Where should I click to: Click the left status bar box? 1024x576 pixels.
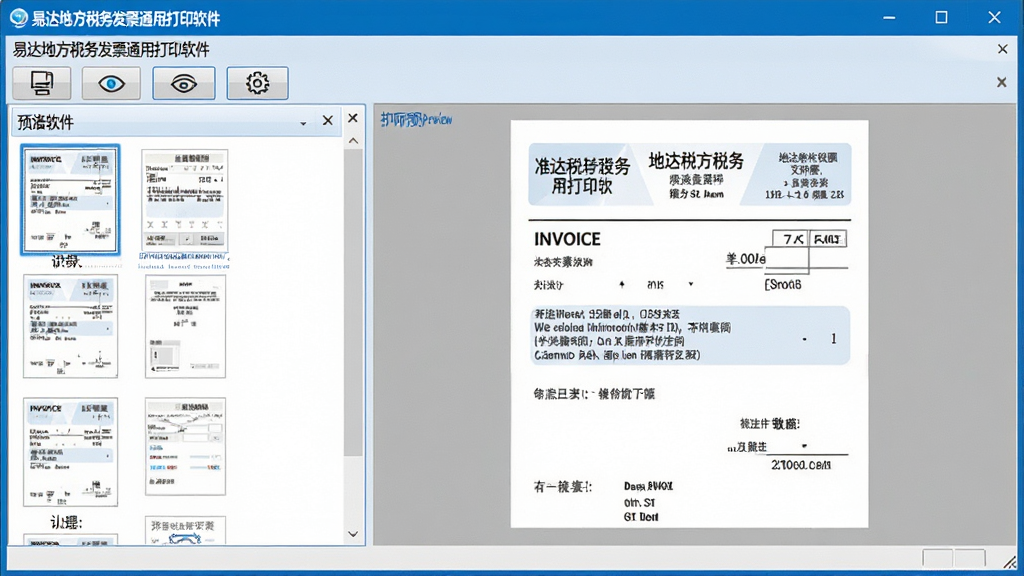[x=938, y=558]
